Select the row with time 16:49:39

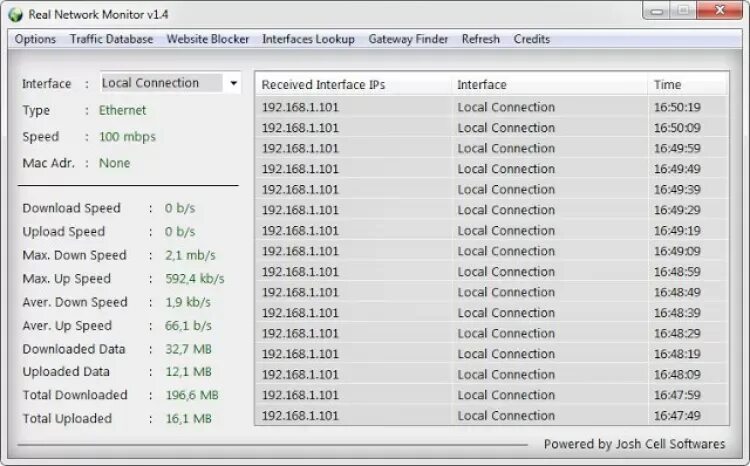tap(492, 189)
